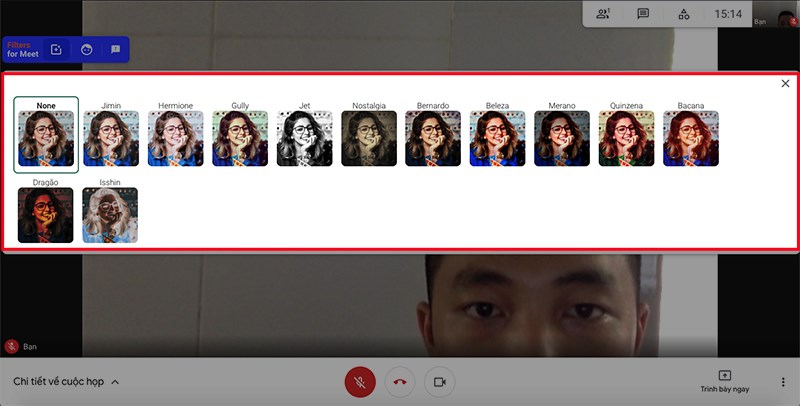Apply the Beleza filter
Screen dimensions: 800x406
click(x=497, y=138)
